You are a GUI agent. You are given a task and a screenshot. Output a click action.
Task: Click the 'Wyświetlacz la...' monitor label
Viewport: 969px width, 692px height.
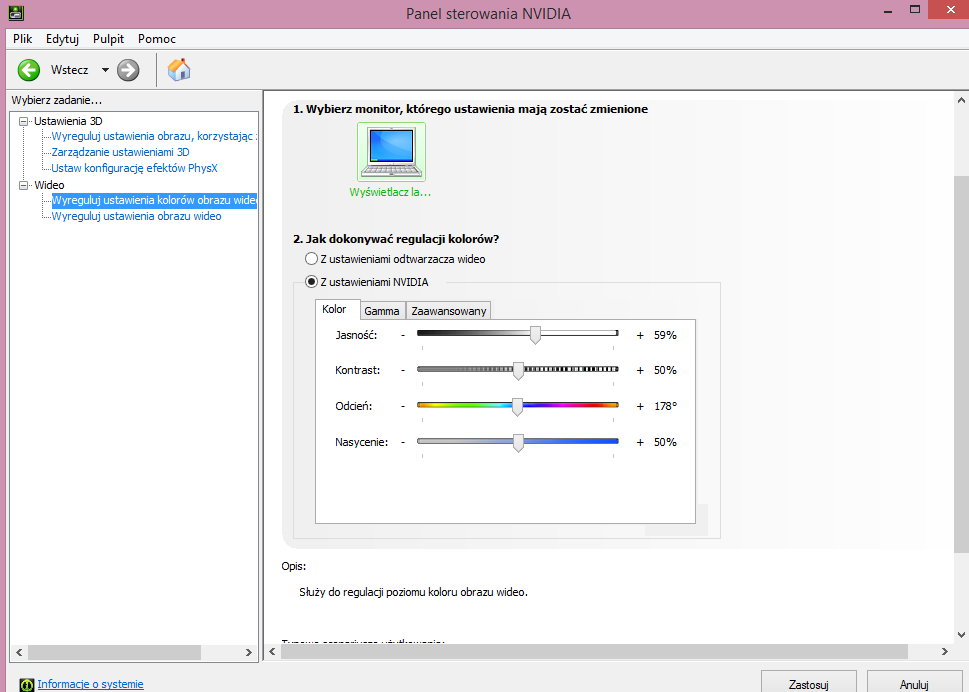click(390, 192)
